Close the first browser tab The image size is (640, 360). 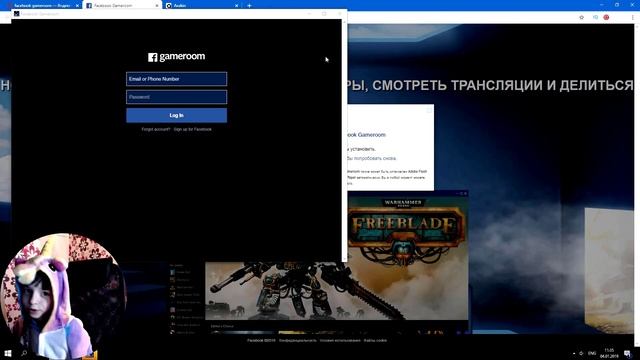[x=77, y=6]
